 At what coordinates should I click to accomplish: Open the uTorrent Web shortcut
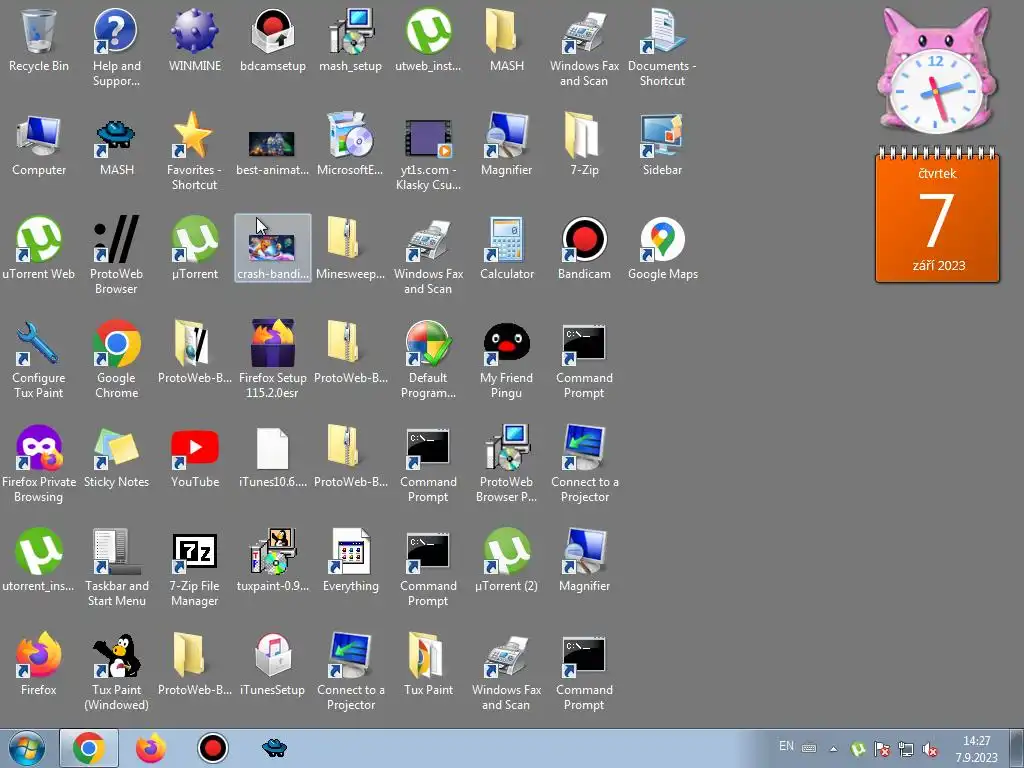click(x=39, y=247)
